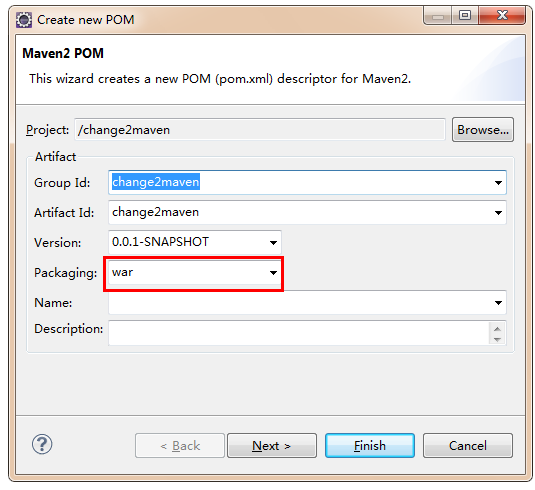Minimize the Create new POM window

coord(438,16)
